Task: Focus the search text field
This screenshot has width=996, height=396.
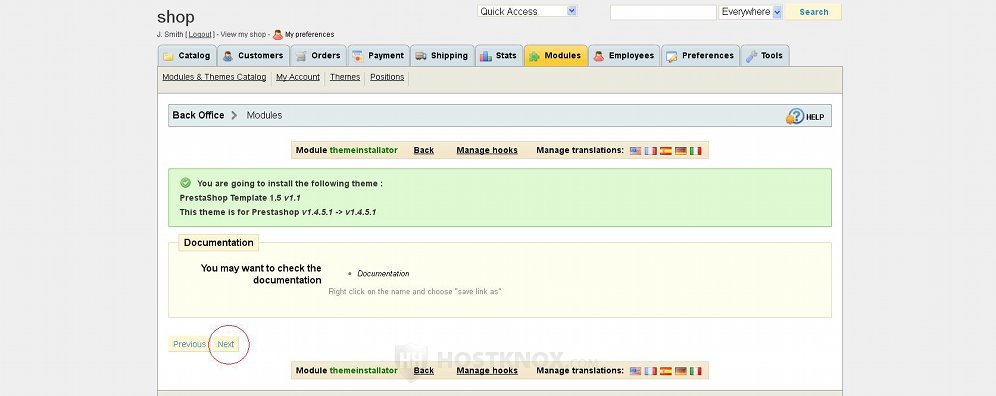Action: 663,12
